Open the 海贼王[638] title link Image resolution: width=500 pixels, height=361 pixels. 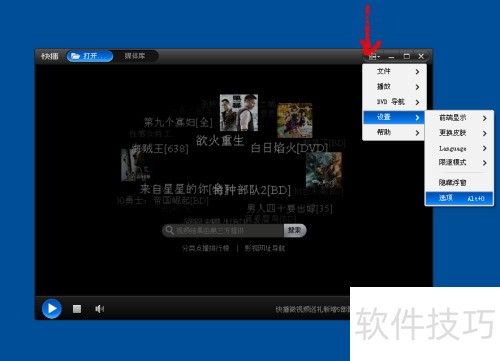[160, 148]
